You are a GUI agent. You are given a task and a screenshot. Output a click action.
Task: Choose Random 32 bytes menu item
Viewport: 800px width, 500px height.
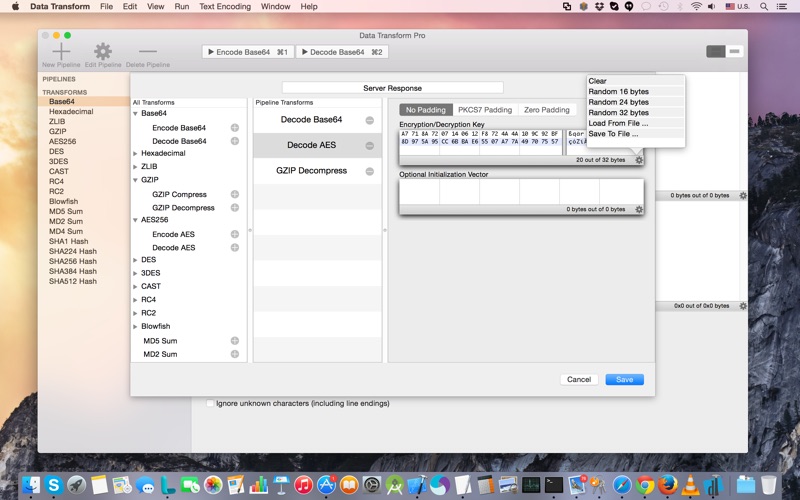pyautogui.click(x=635, y=112)
